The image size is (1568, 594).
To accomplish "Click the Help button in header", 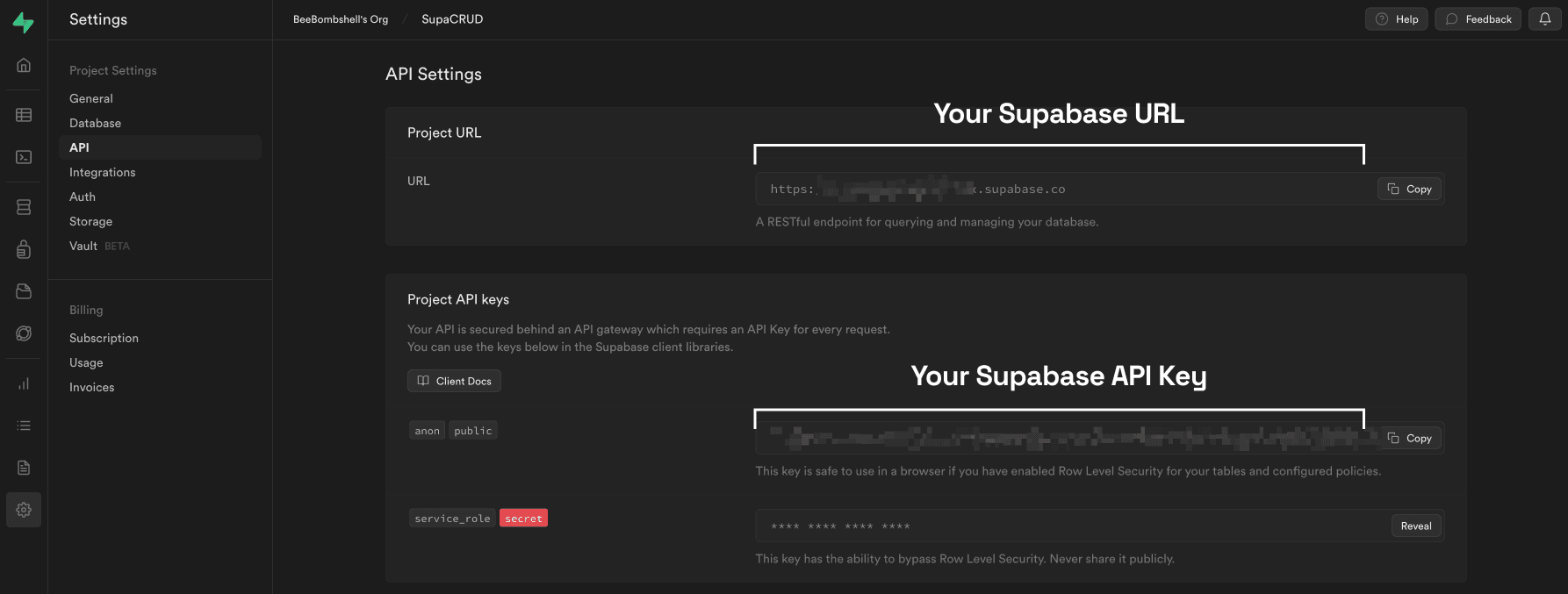I will point(1396,19).
